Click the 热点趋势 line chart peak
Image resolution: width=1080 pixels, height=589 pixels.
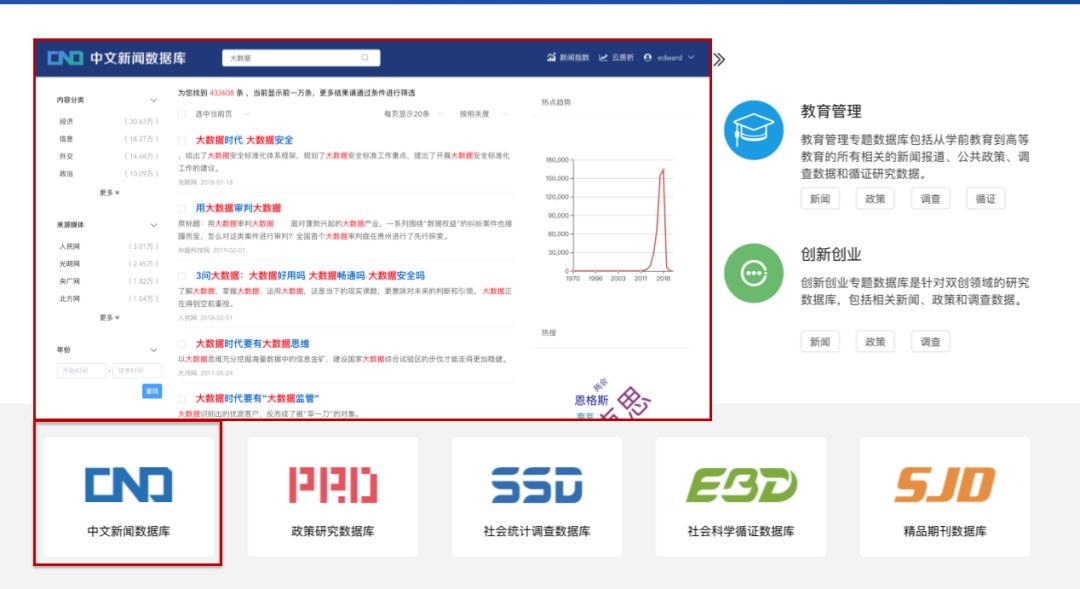[663, 169]
